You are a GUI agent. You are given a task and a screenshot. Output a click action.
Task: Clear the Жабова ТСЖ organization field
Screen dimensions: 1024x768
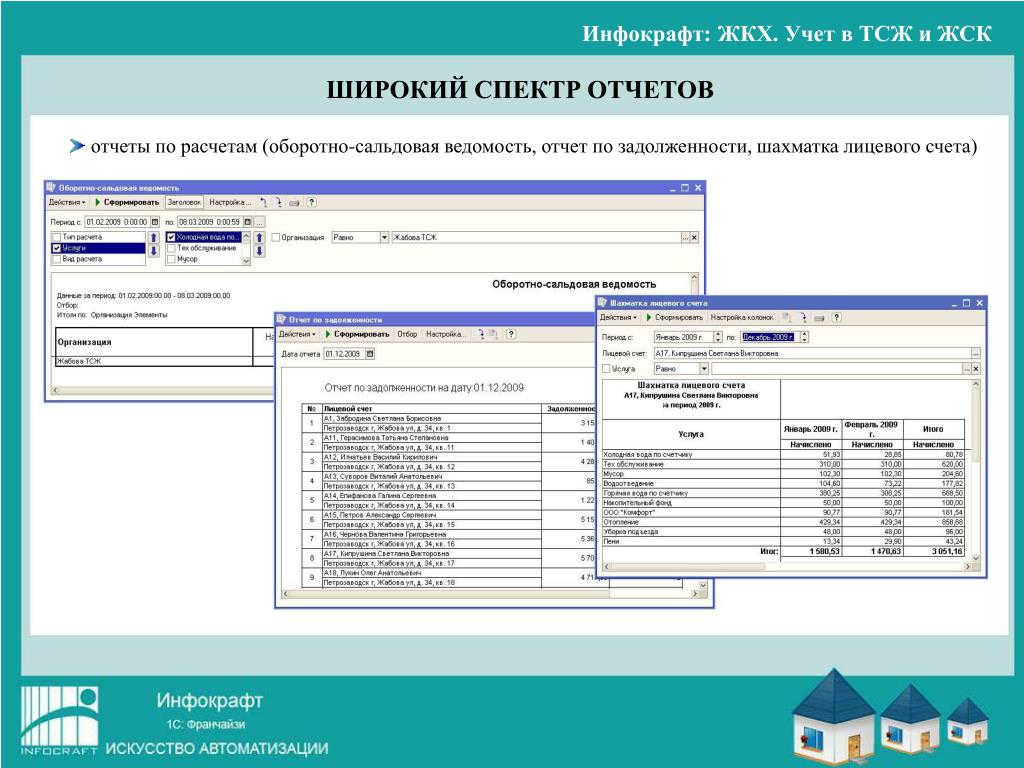[694, 238]
